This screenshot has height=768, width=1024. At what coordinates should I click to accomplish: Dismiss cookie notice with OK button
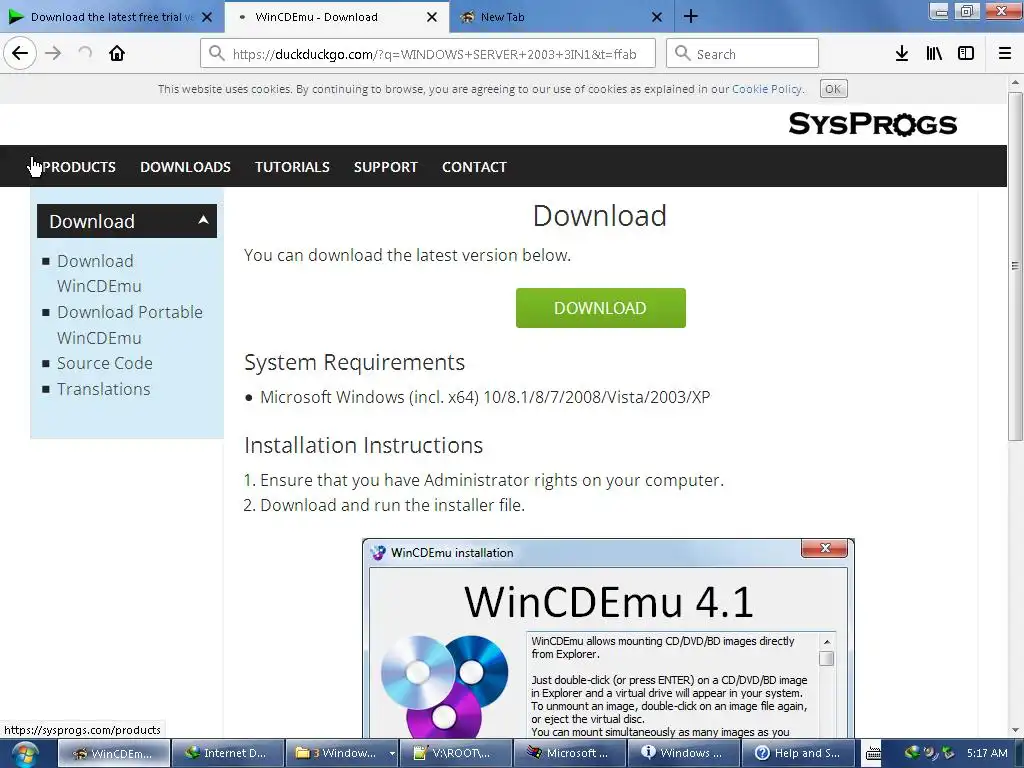pyautogui.click(x=833, y=89)
